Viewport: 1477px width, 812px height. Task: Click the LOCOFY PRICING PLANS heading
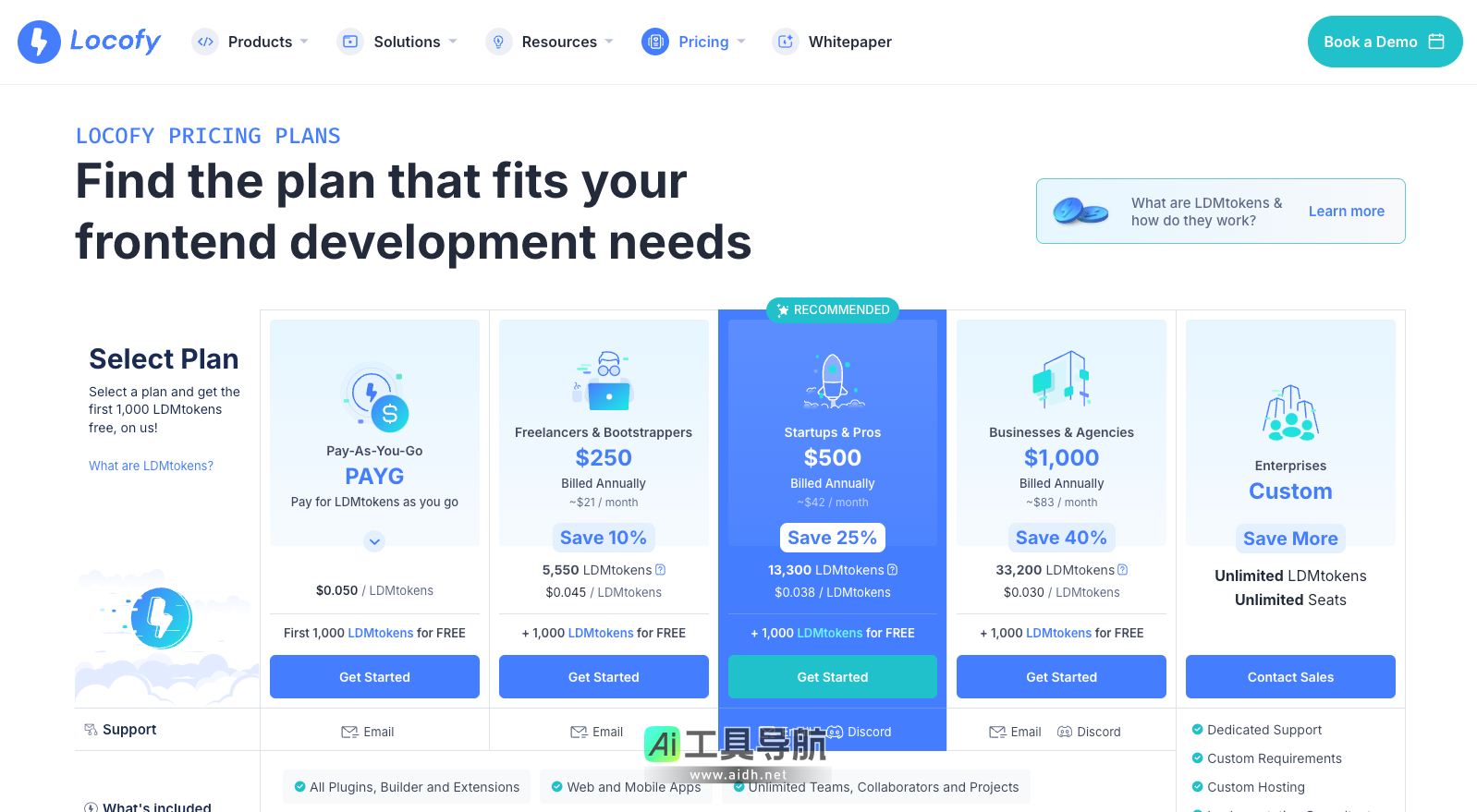pyautogui.click(x=208, y=136)
